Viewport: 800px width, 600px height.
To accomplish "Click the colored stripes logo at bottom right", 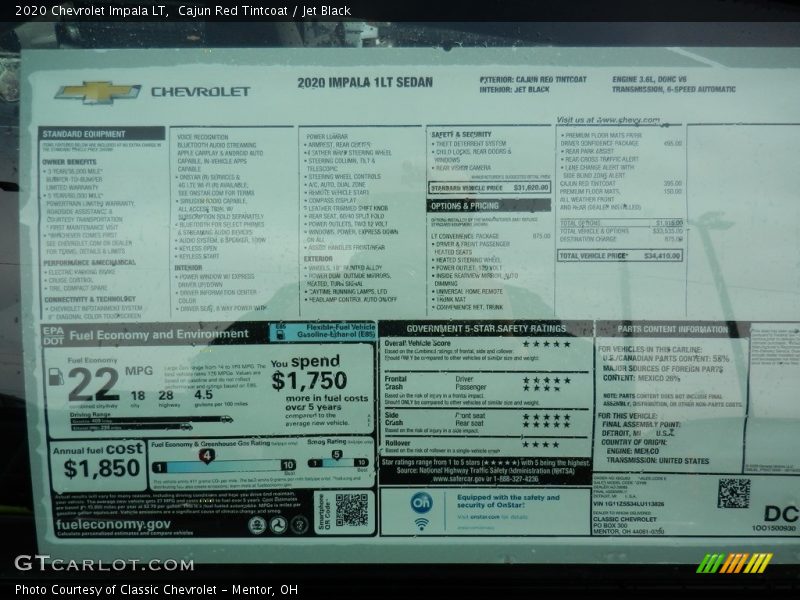I will tap(734, 563).
